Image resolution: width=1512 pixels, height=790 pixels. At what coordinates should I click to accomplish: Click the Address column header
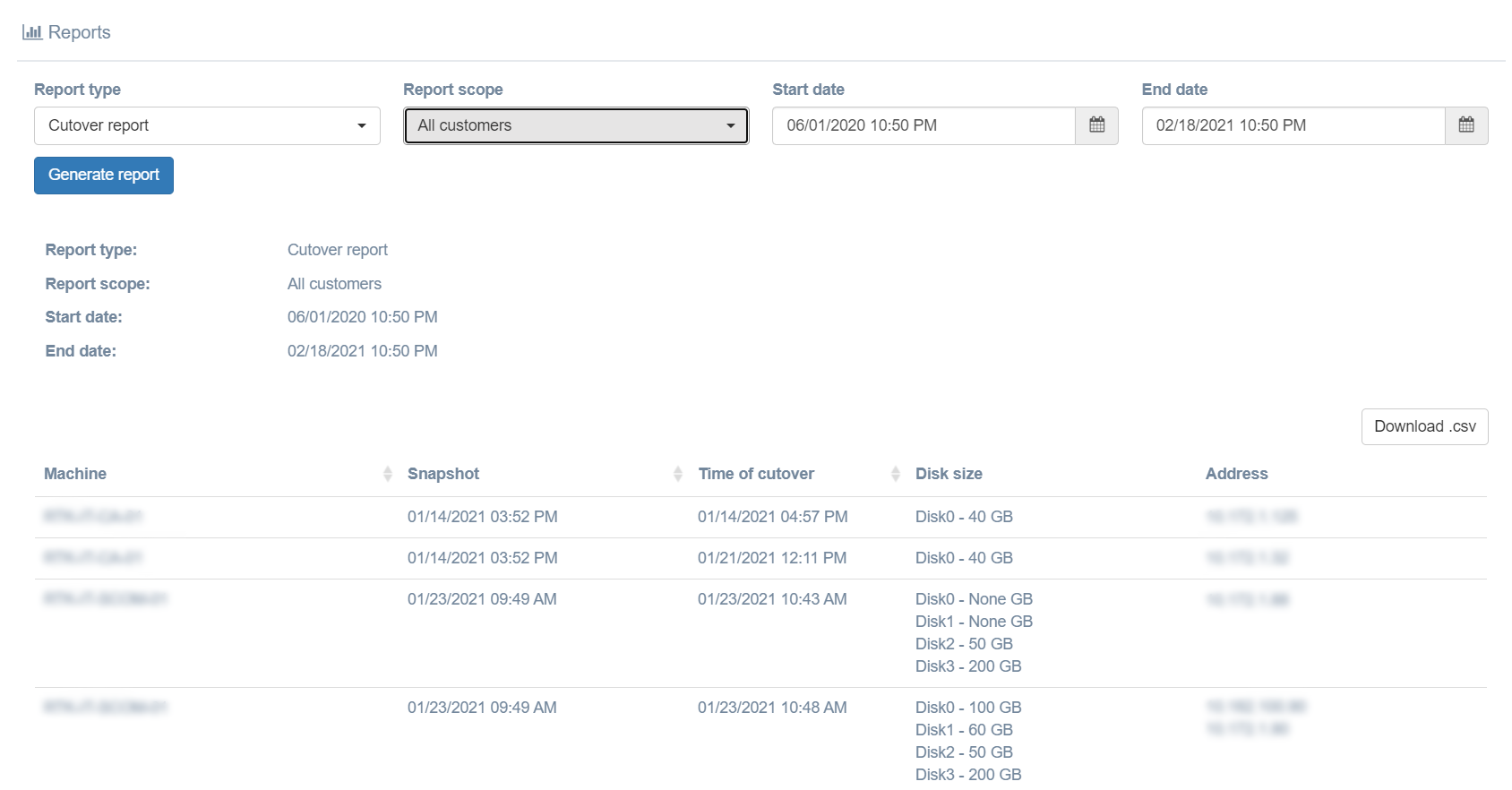(1236, 474)
